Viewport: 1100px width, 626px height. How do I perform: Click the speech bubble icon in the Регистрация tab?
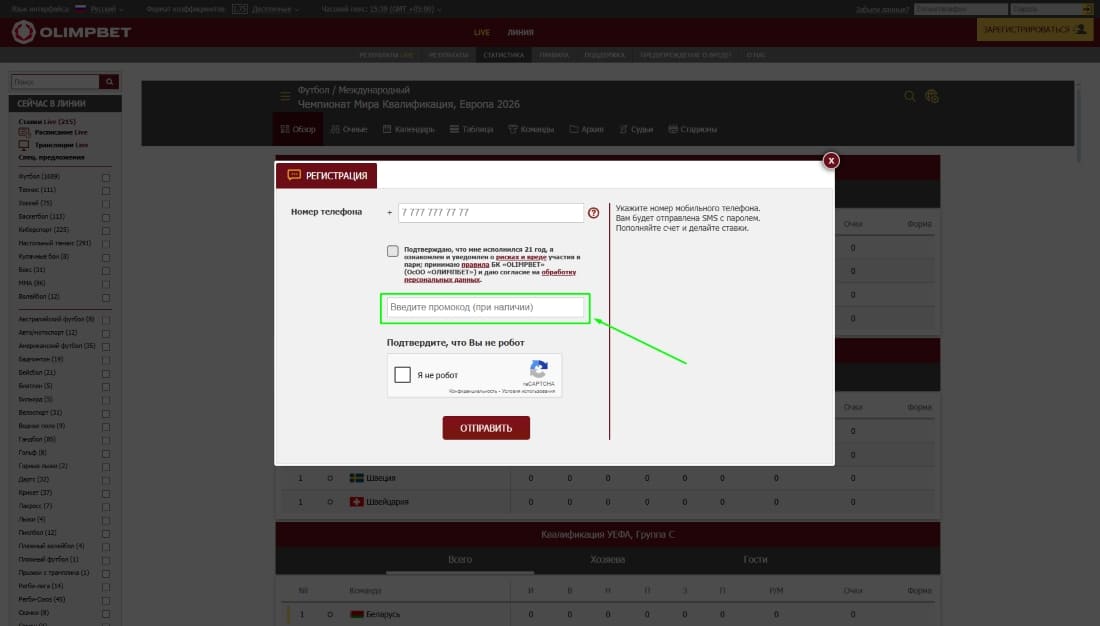pyautogui.click(x=294, y=175)
